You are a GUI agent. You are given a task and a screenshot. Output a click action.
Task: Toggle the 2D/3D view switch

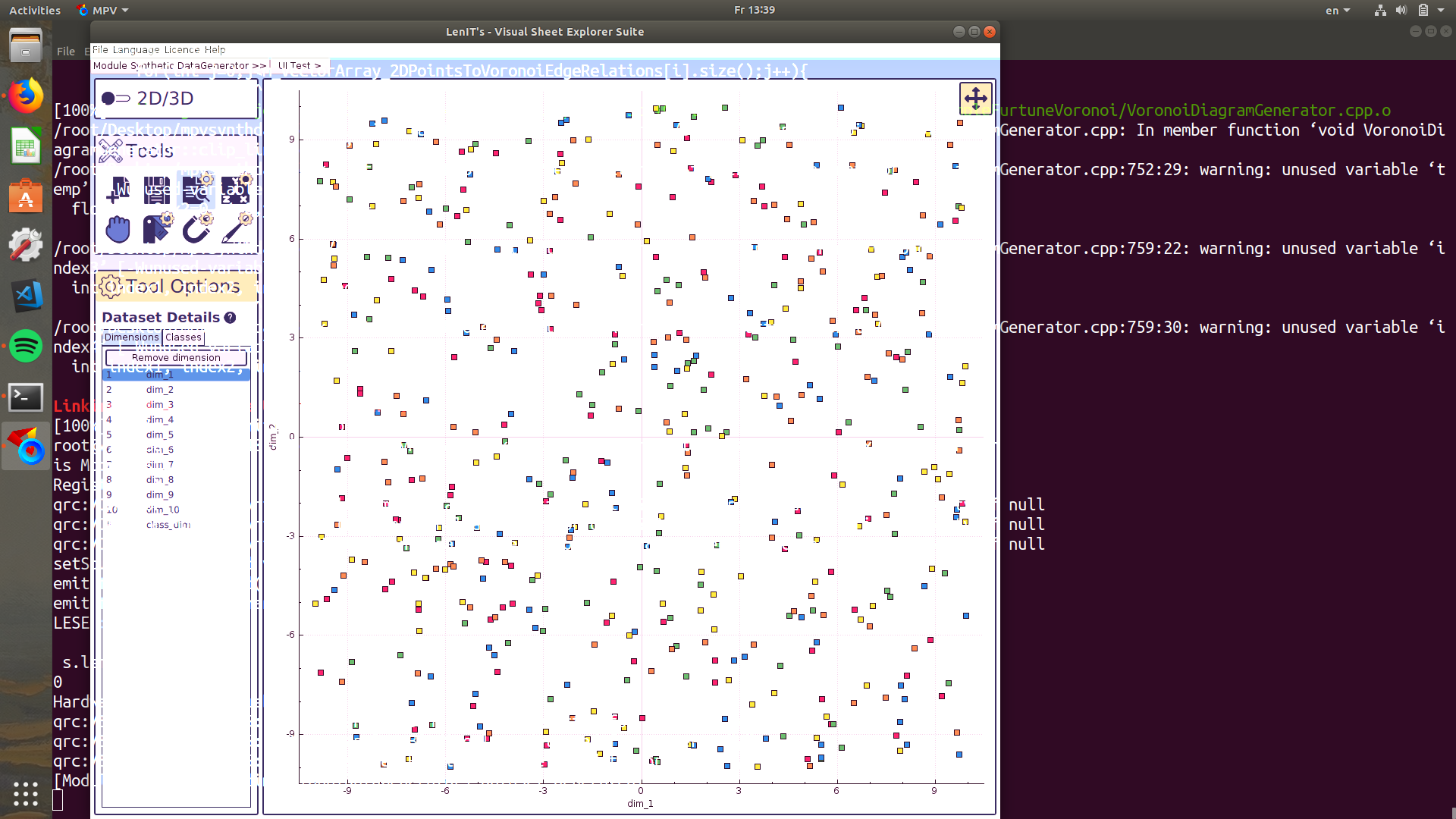[117, 99]
